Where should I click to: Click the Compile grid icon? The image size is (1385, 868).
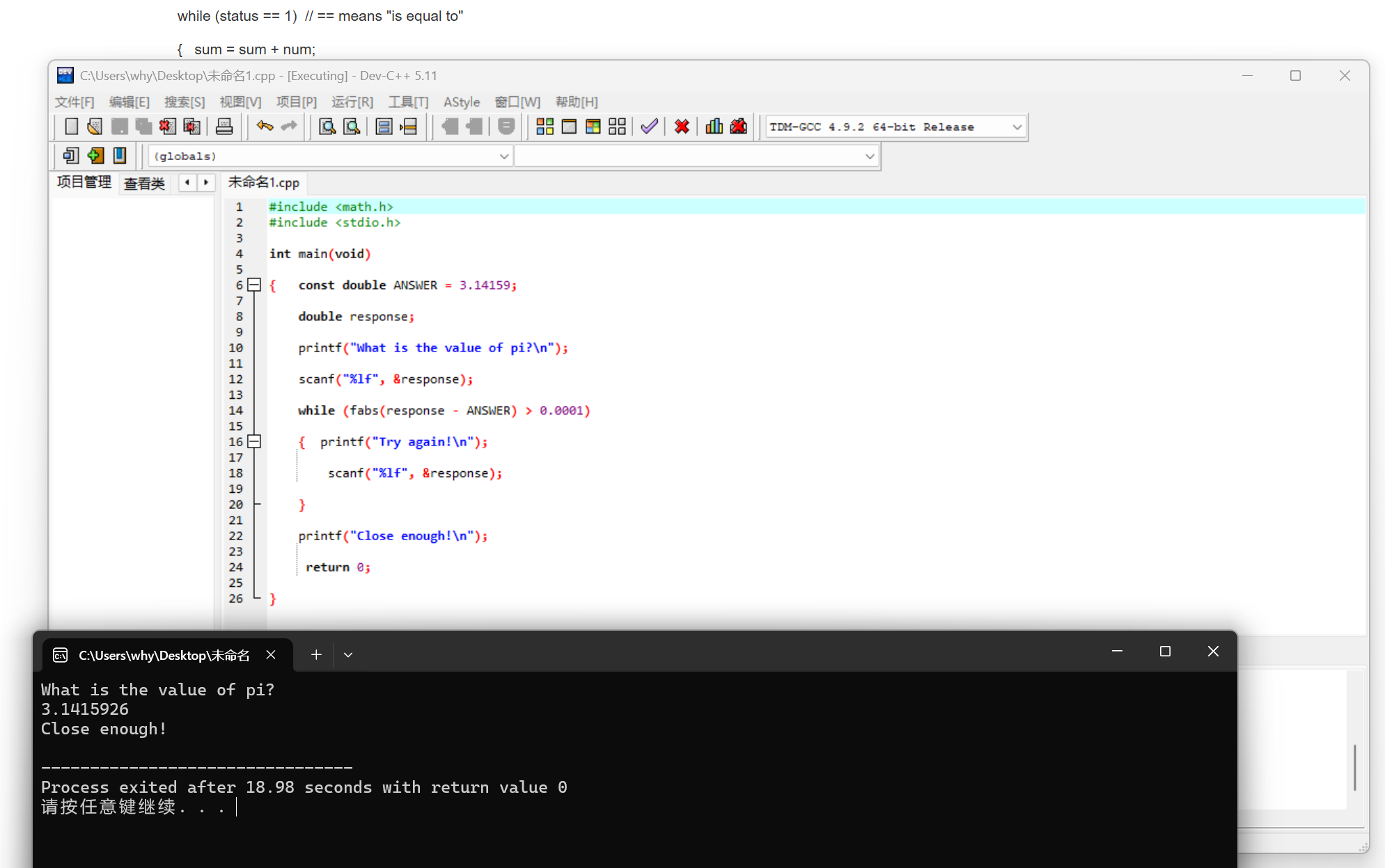545,127
